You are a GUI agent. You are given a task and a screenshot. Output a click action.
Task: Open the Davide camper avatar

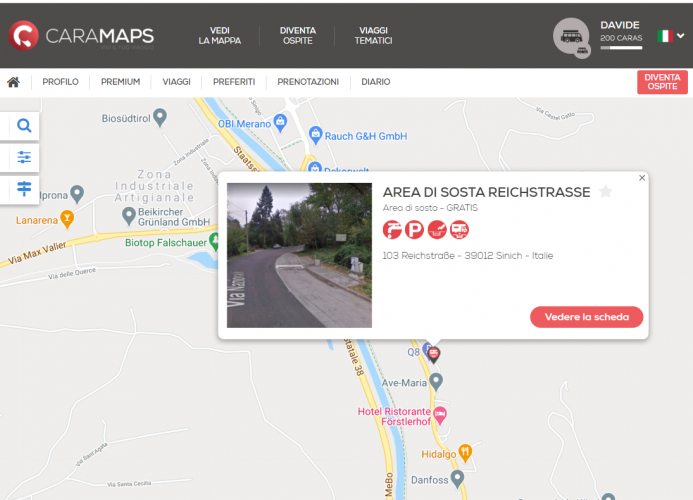pos(571,36)
